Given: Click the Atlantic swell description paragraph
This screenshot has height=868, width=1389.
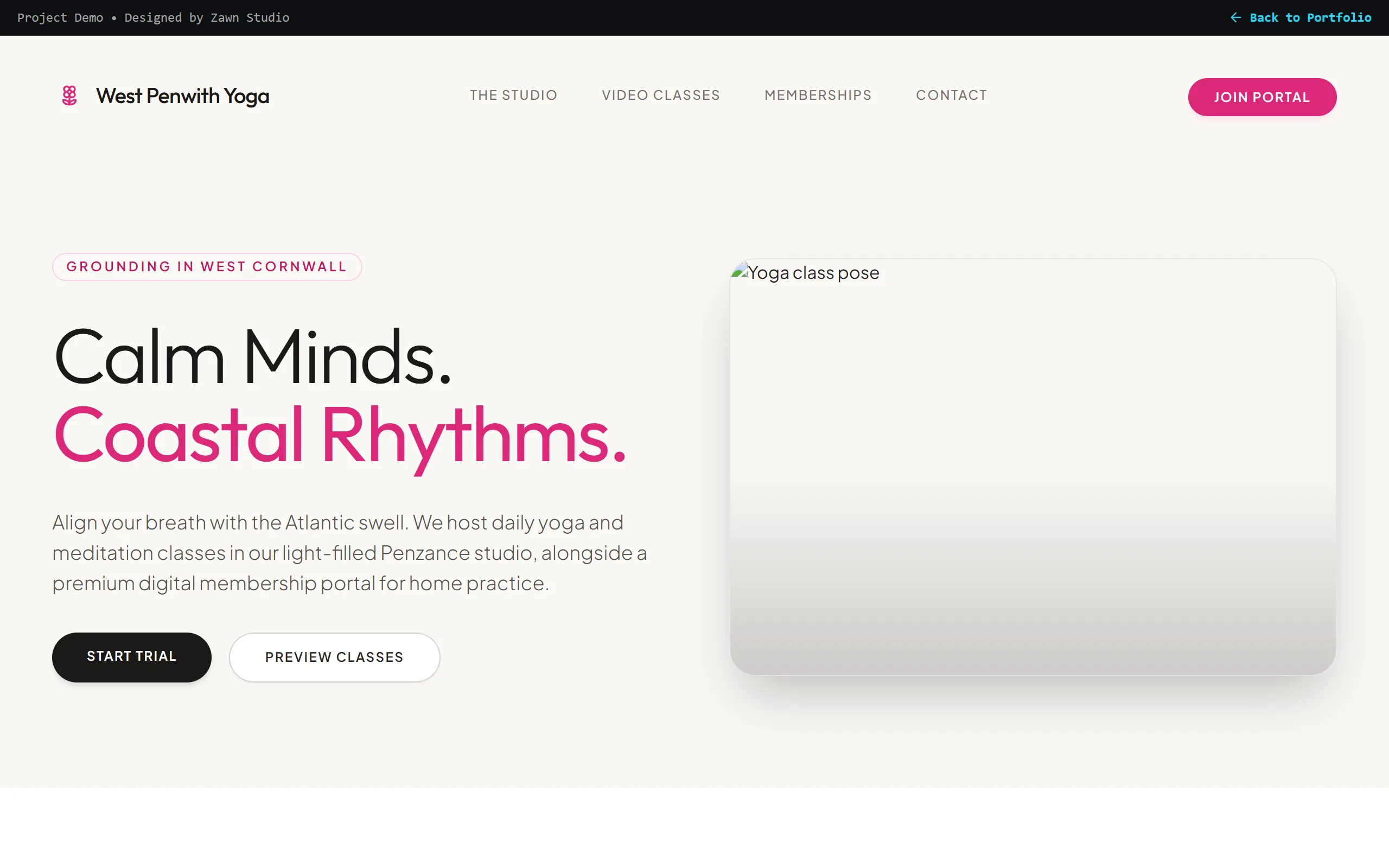Looking at the screenshot, I should [349, 552].
